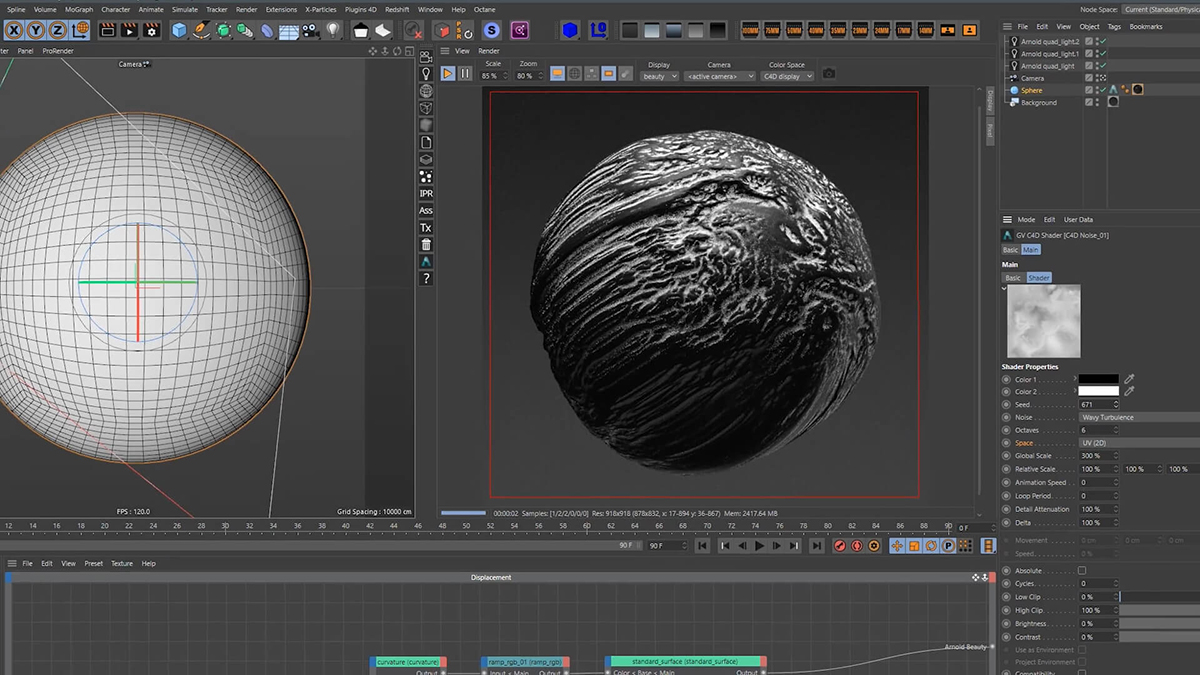
Task: Open the Noise type Wavy Turbulence dropdown
Action: click(x=1139, y=417)
